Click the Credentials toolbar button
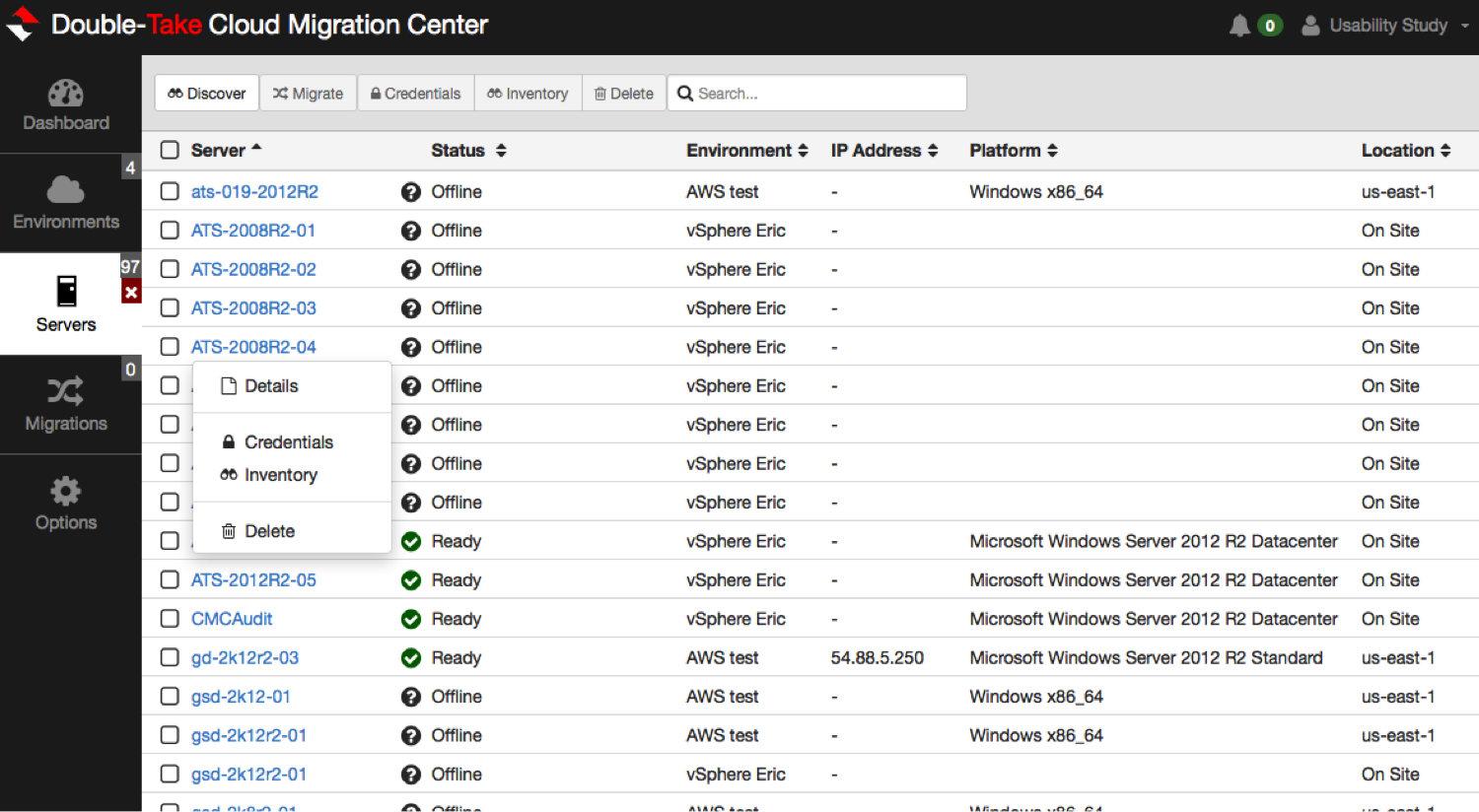Screen dimensions: 1479x812 coord(416,94)
